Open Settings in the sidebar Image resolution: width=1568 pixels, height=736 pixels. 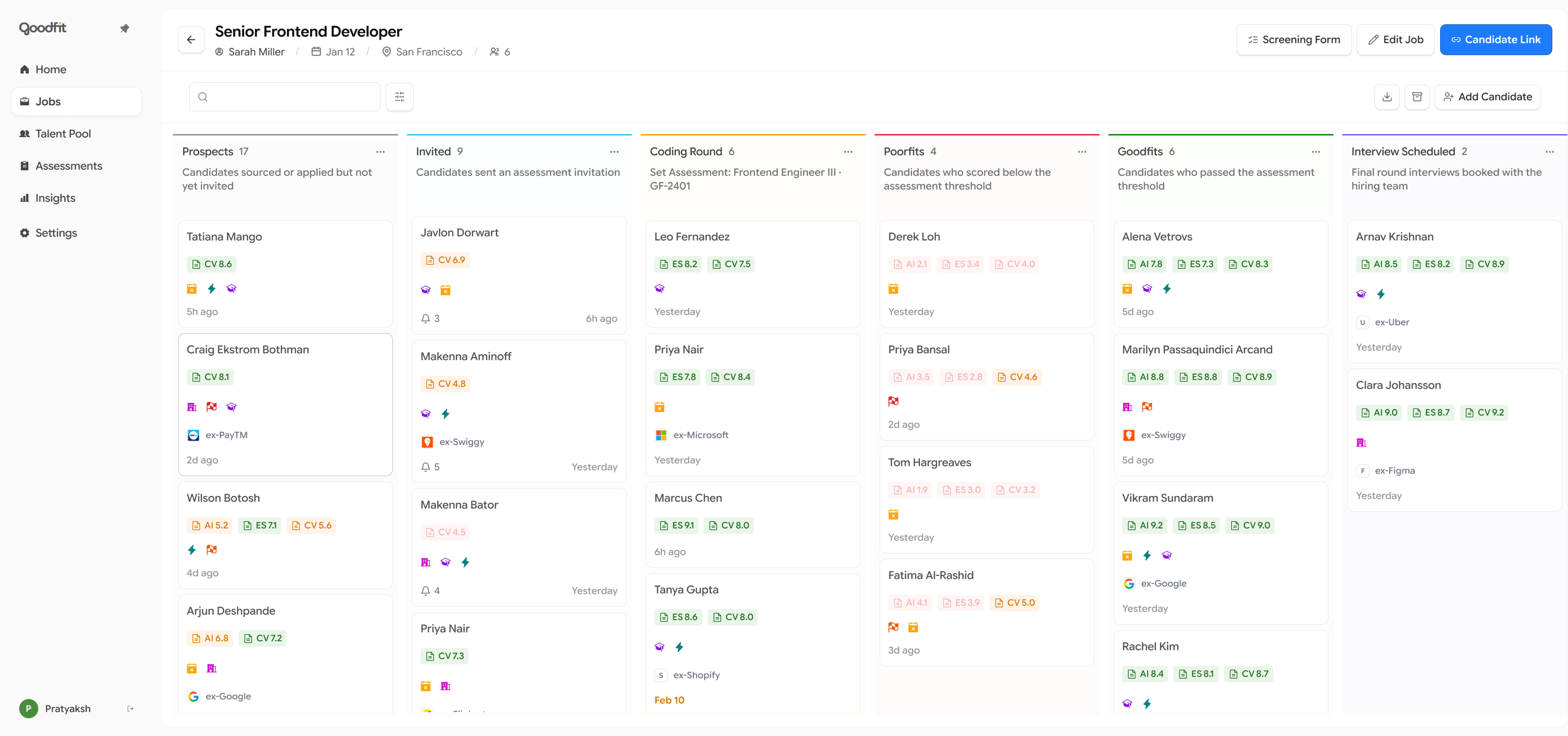point(76,233)
